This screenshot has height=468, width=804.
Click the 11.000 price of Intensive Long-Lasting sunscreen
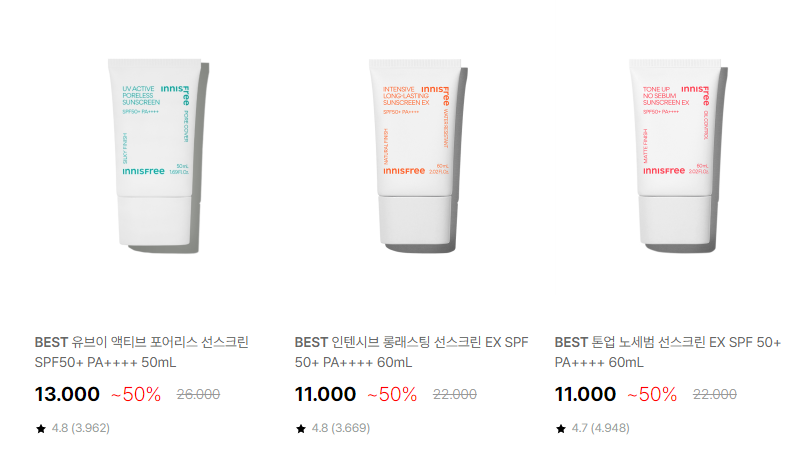pyautogui.click(x=325, y=394)
